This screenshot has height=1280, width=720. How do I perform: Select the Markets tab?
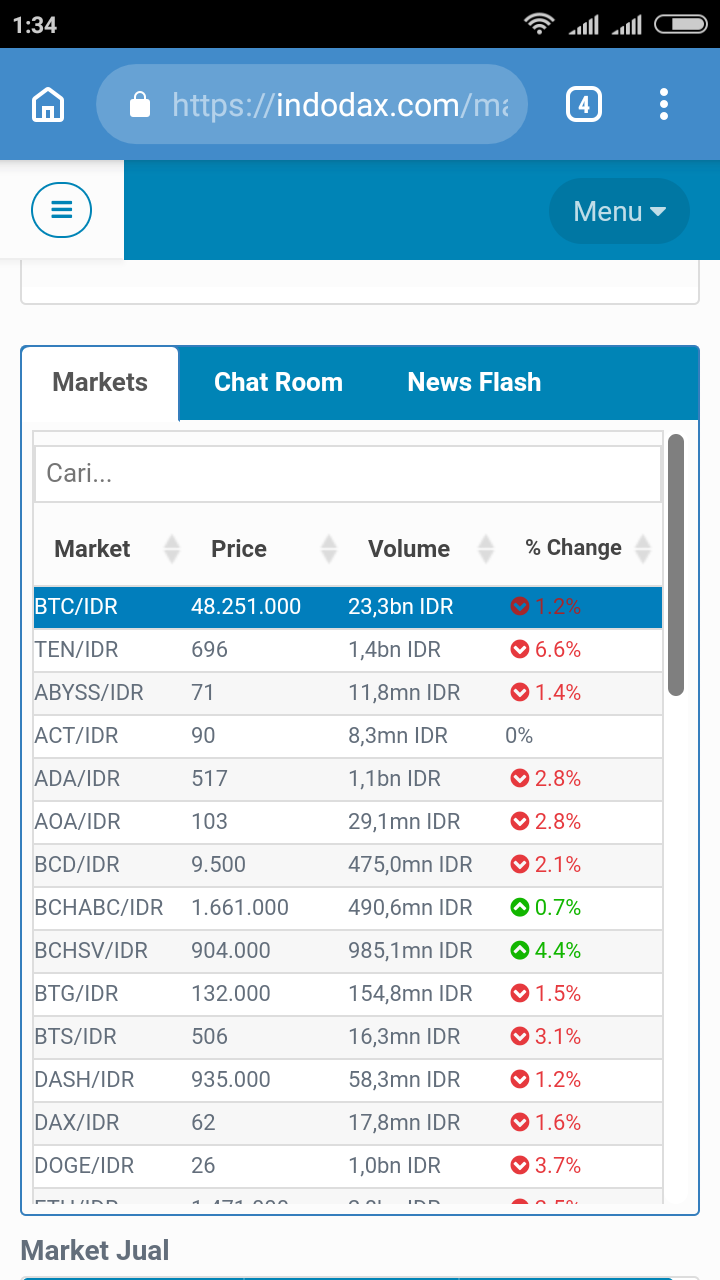click(100, 382)
